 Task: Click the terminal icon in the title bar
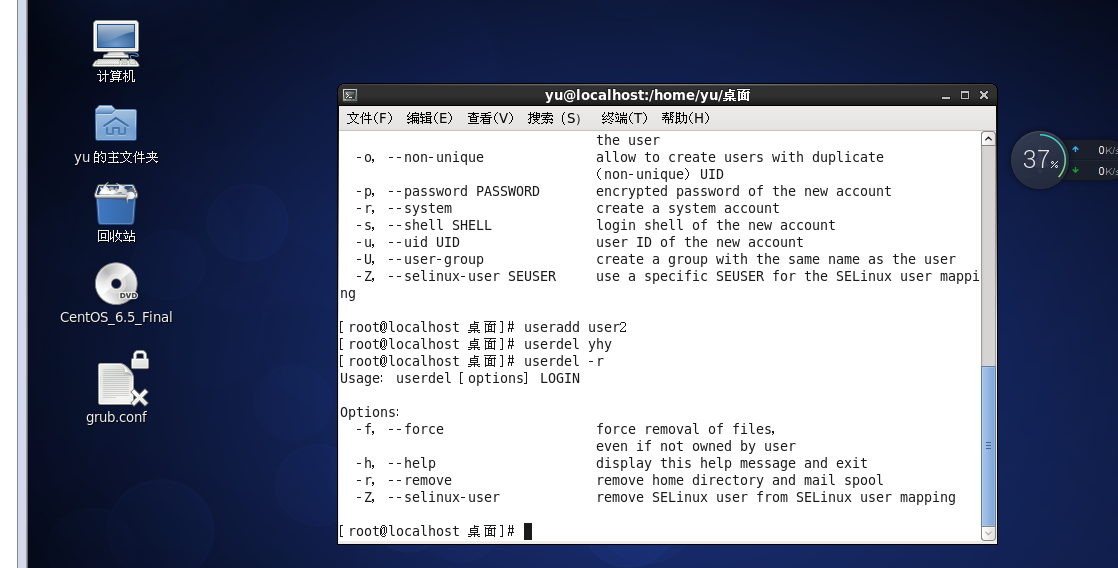(349, 95)
